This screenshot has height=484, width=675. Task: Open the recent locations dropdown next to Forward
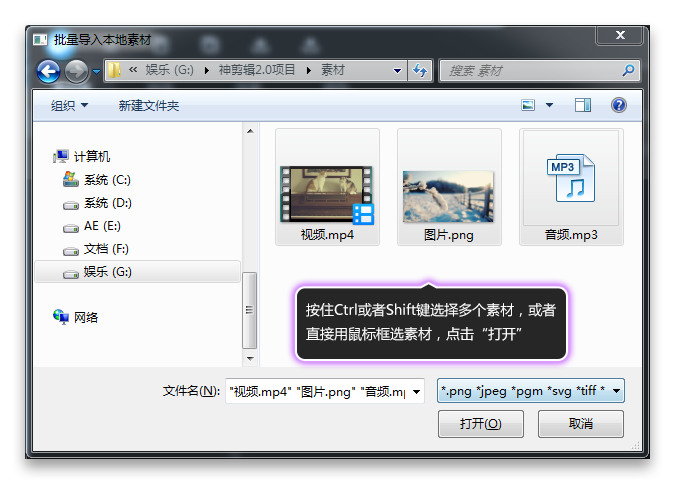click(96, 71)
